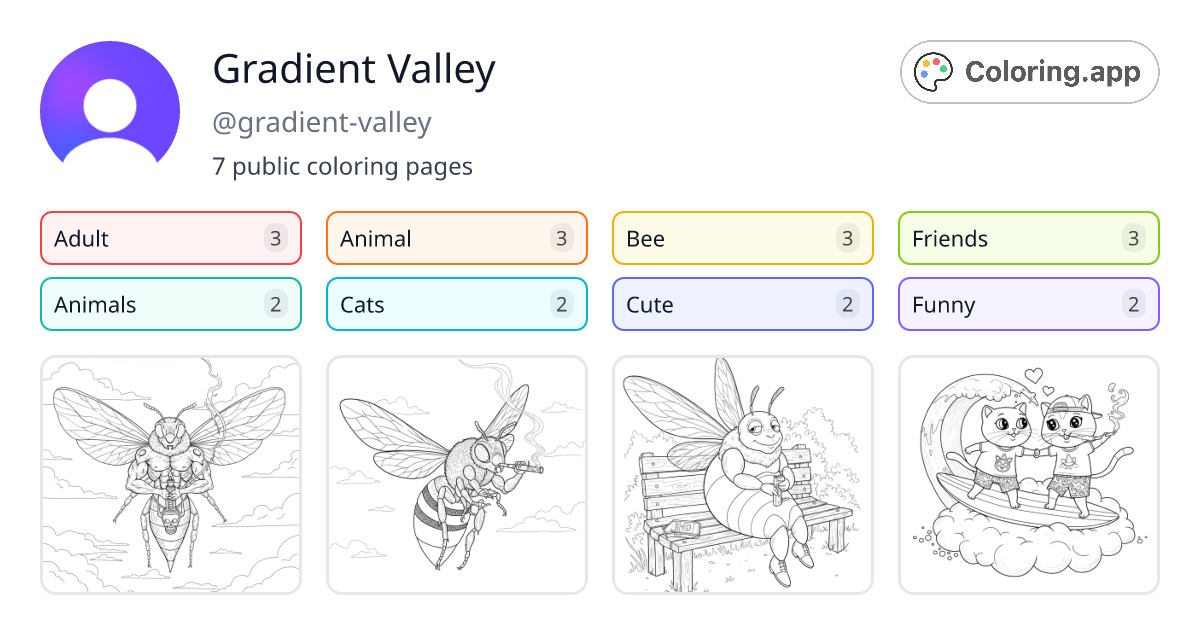1200x630 pixels.
Task: Open the Friends category tag
Action: click(1028, 238)
